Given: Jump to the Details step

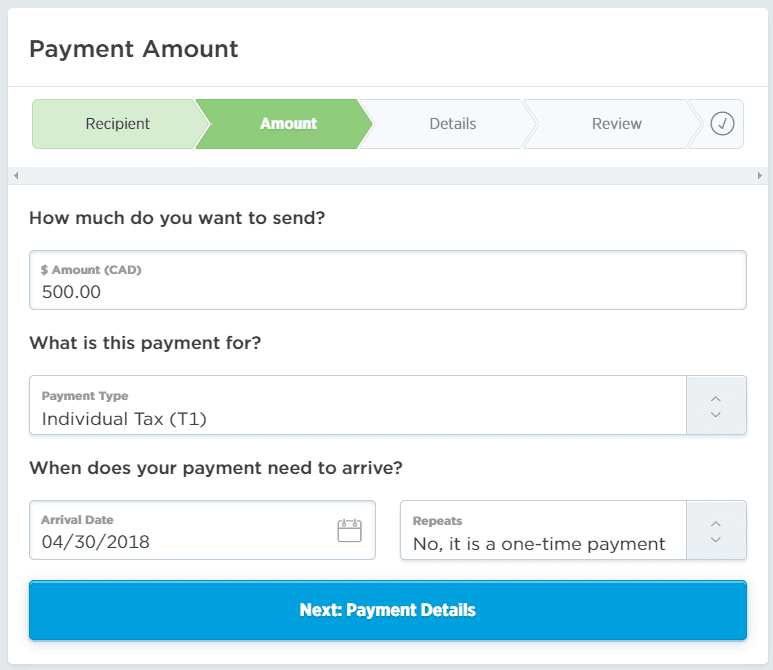Looking at the screenshot, I should pos(452,124).
